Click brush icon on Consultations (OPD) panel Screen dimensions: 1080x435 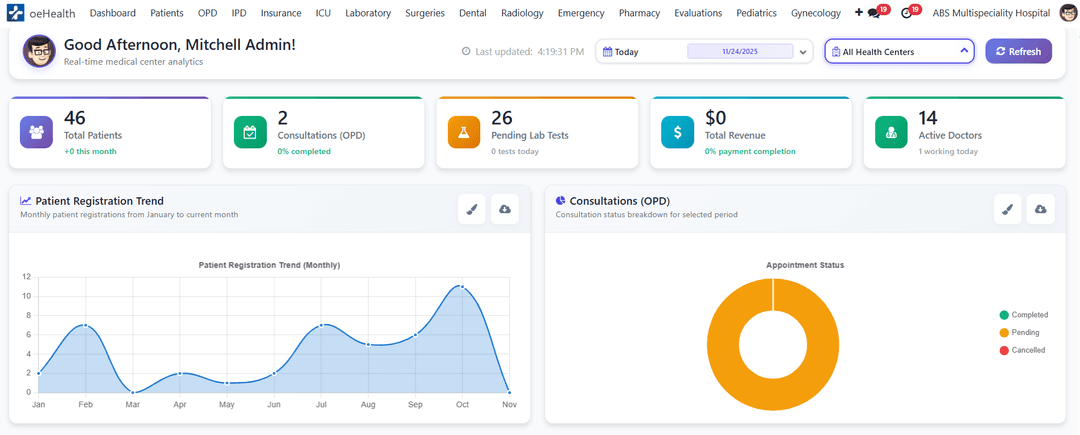[x=1008, y=209]
